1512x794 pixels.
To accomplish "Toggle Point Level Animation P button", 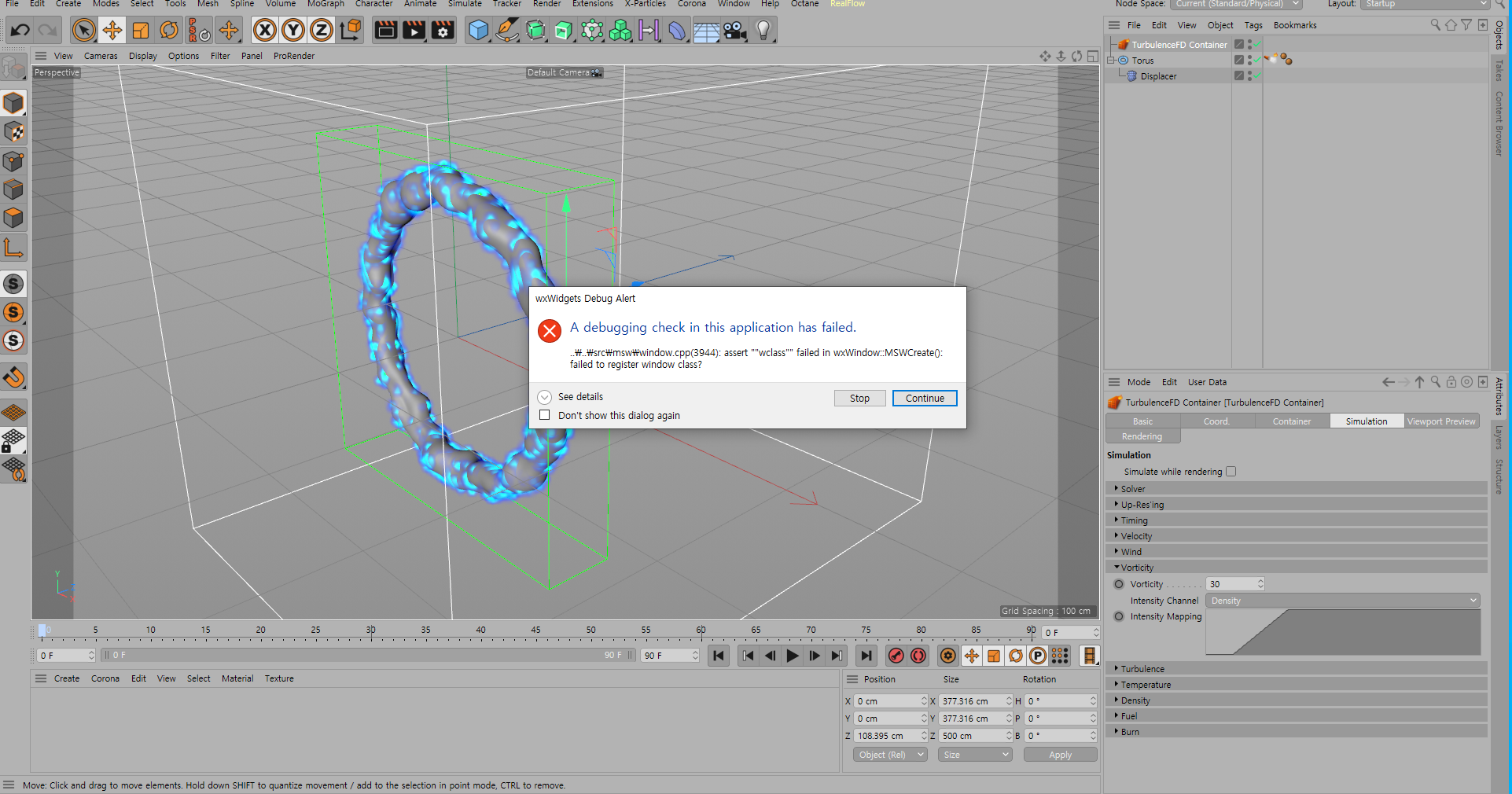I will (x=1038, y=656).
